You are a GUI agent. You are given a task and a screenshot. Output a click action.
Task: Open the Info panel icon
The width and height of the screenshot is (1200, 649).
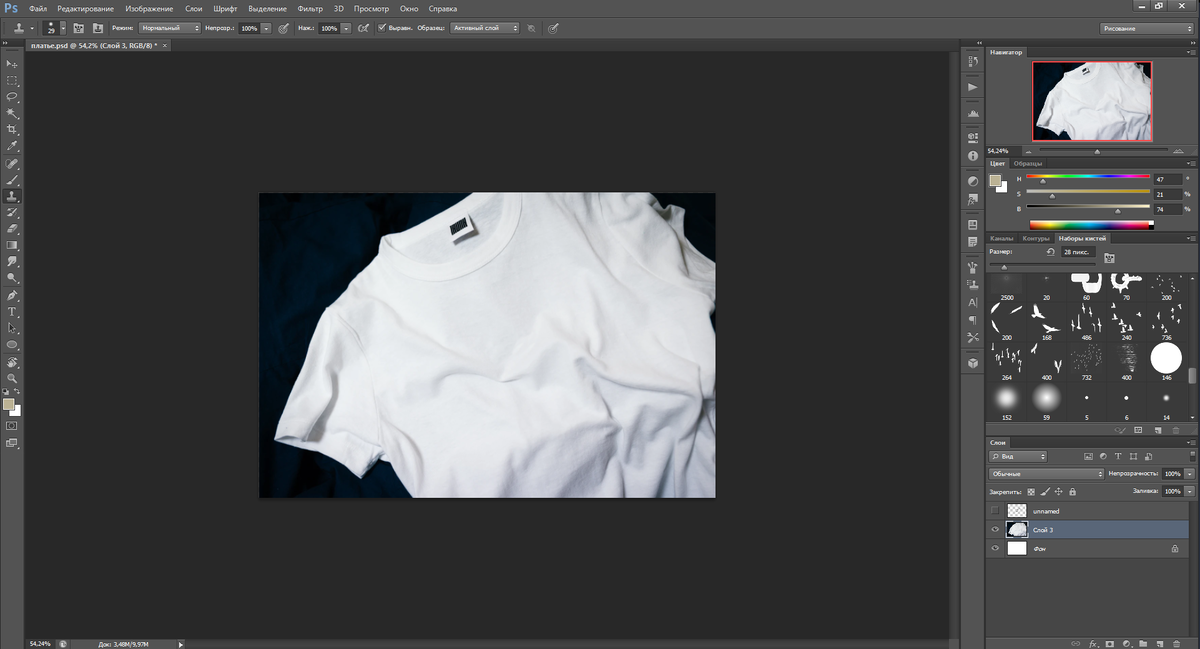point(973,156)
